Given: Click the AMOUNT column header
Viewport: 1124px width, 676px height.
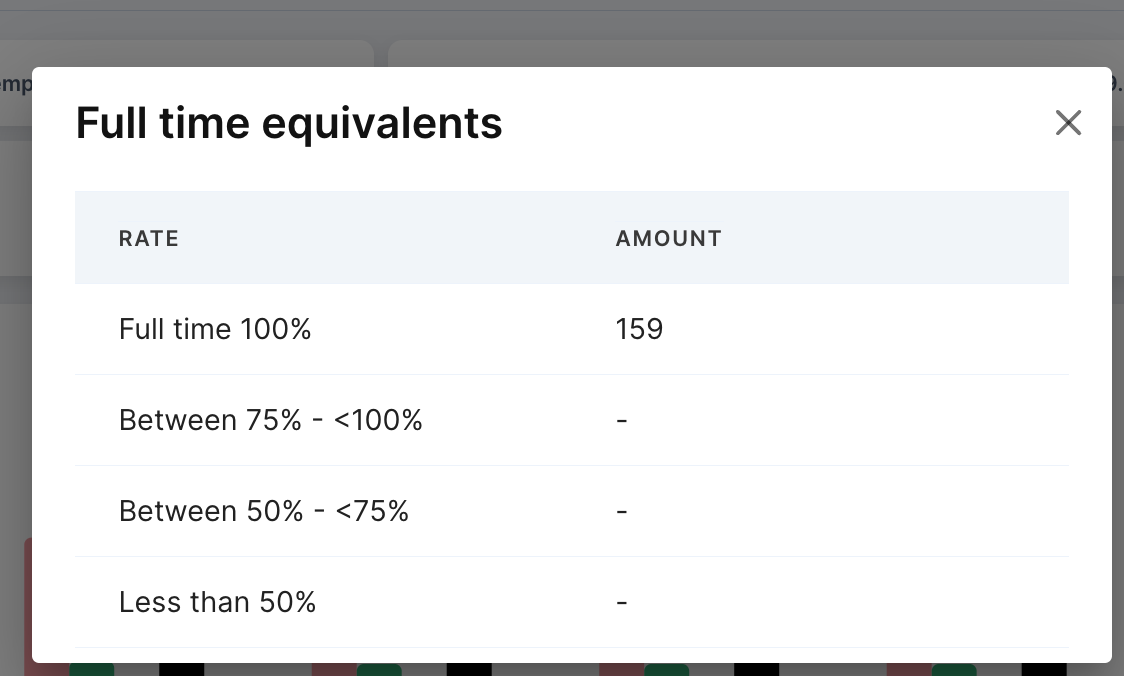Looking at the screenshot, I should 668,238.
